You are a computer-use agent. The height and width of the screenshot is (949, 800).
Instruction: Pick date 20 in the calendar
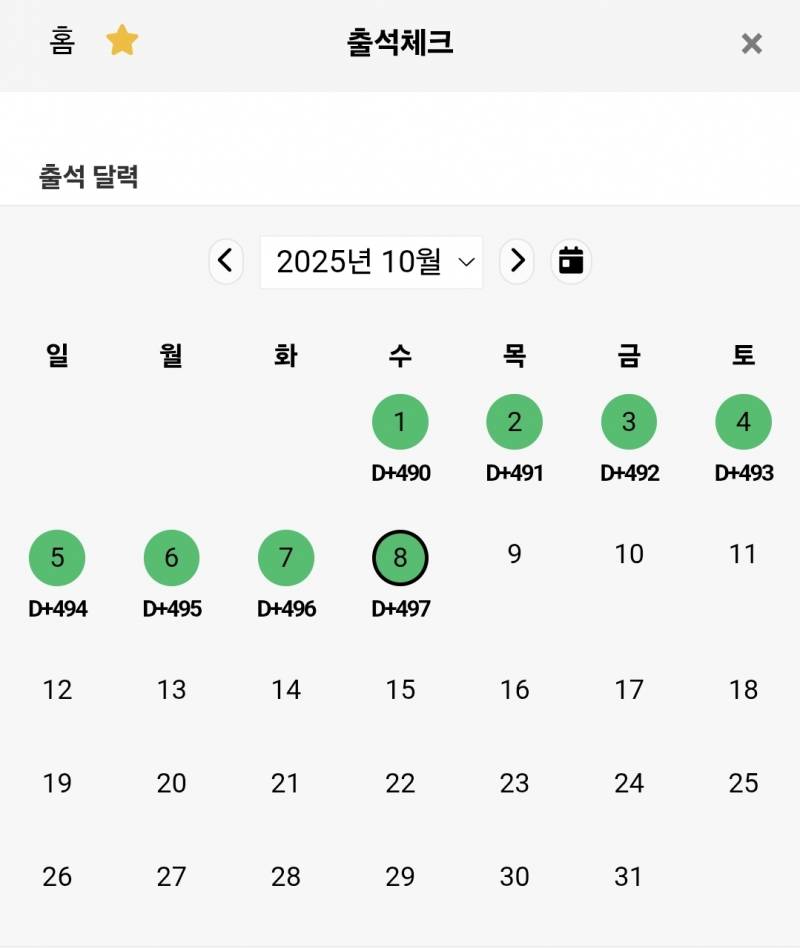(171, 783)
